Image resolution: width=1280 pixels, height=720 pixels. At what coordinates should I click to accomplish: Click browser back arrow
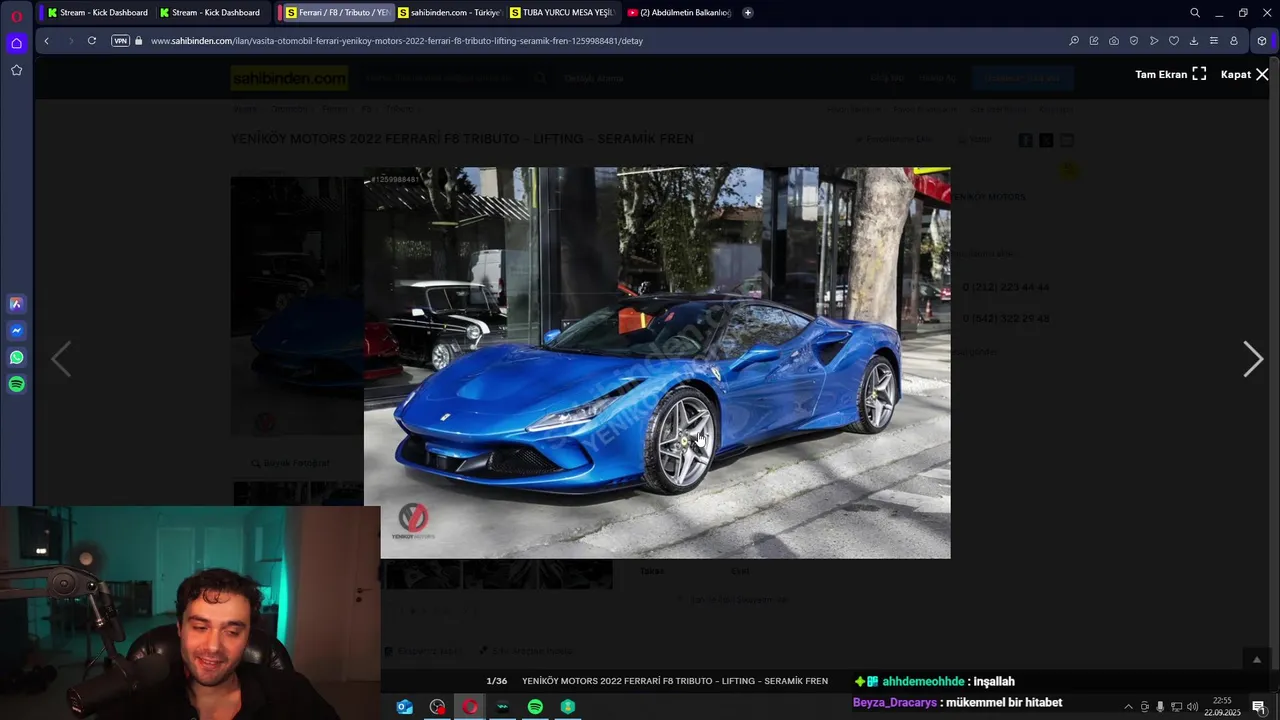(46, 41)
